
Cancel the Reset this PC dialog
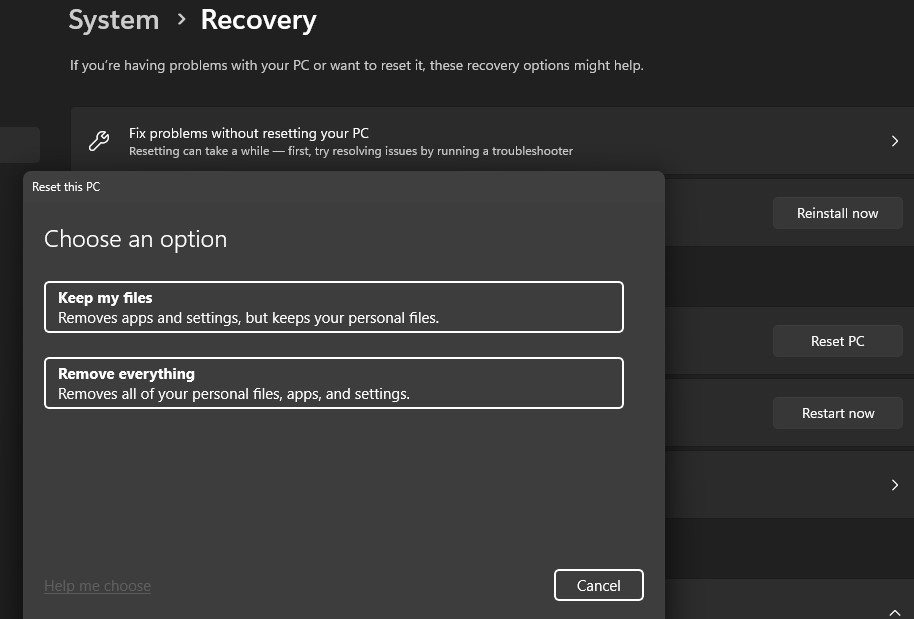coord(599,585)
